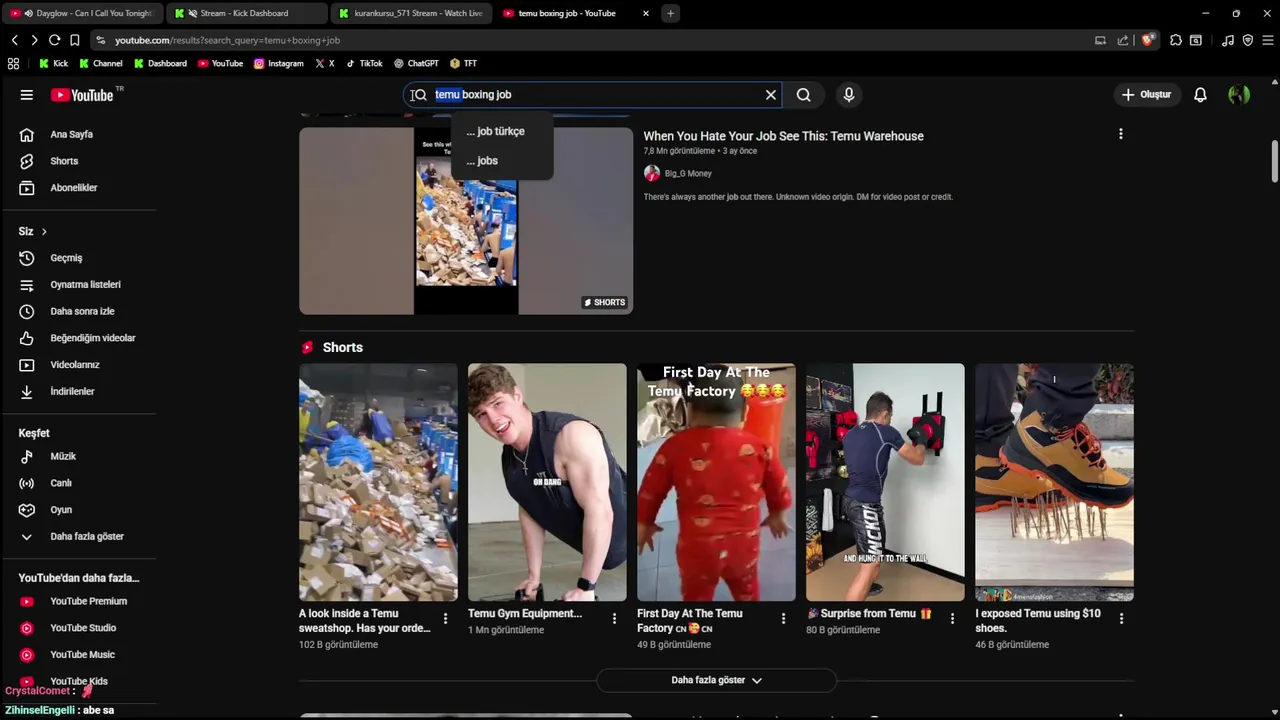The height and width of the screenshot is (720, 1280).
Task: Expand the Siz section chevron
Action: pyautogui.click(x=44, y=232)
